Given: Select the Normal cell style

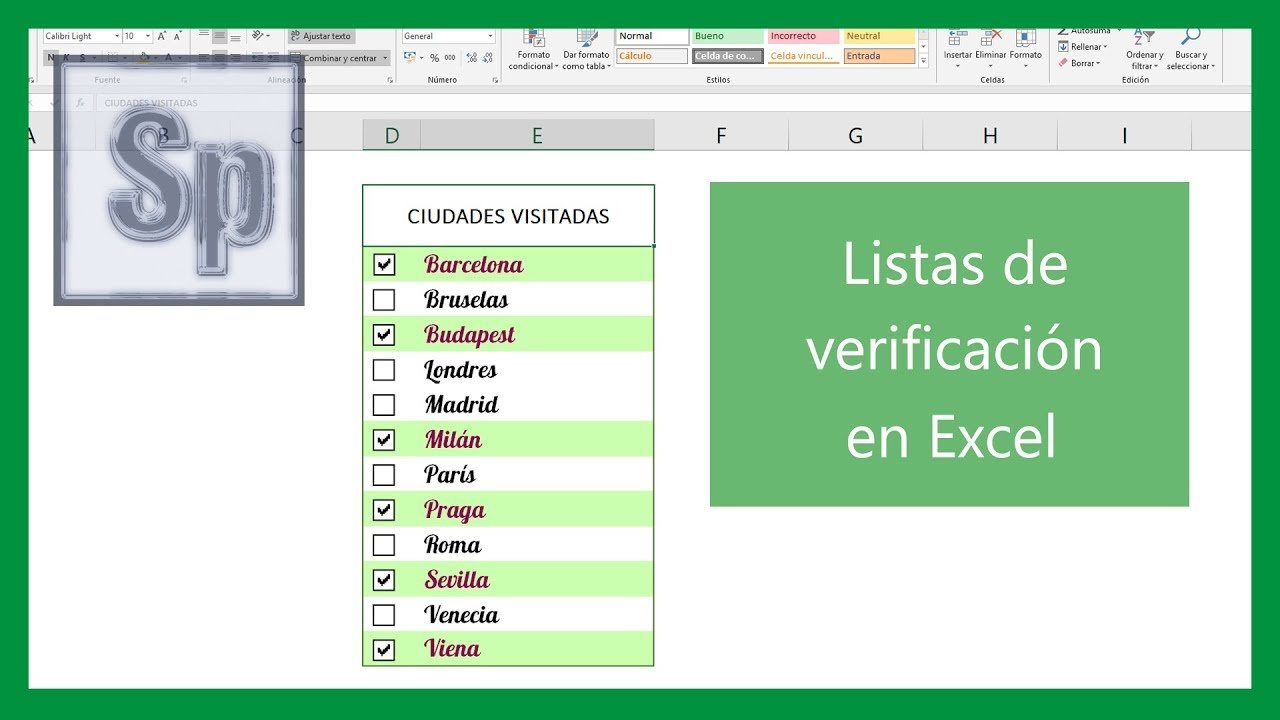Looking at the screenshot, I should point(650,35).
